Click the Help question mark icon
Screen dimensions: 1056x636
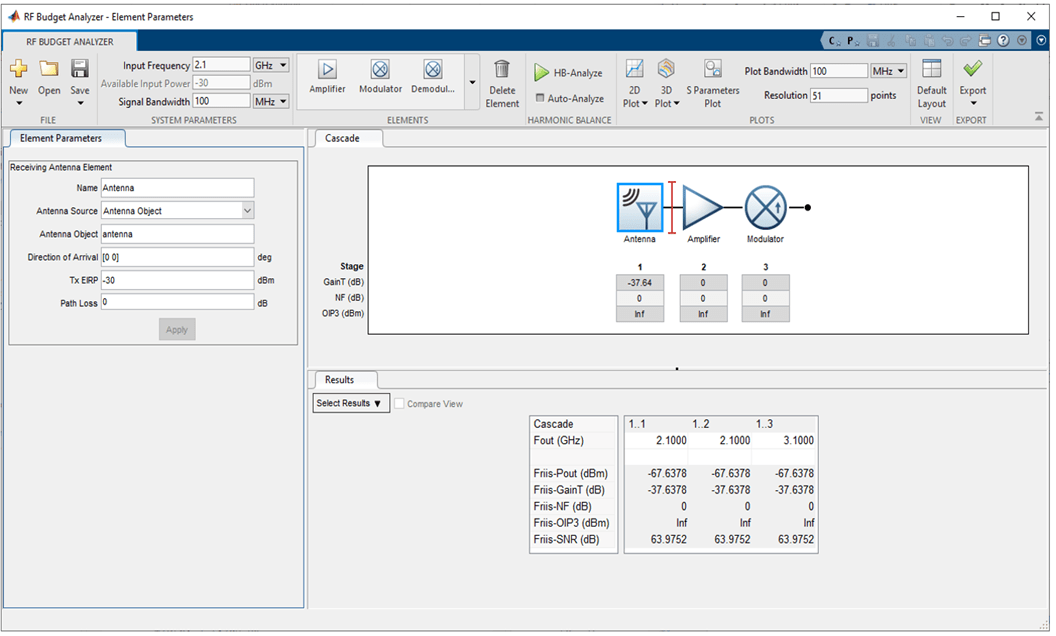(x=1003, y=41)
